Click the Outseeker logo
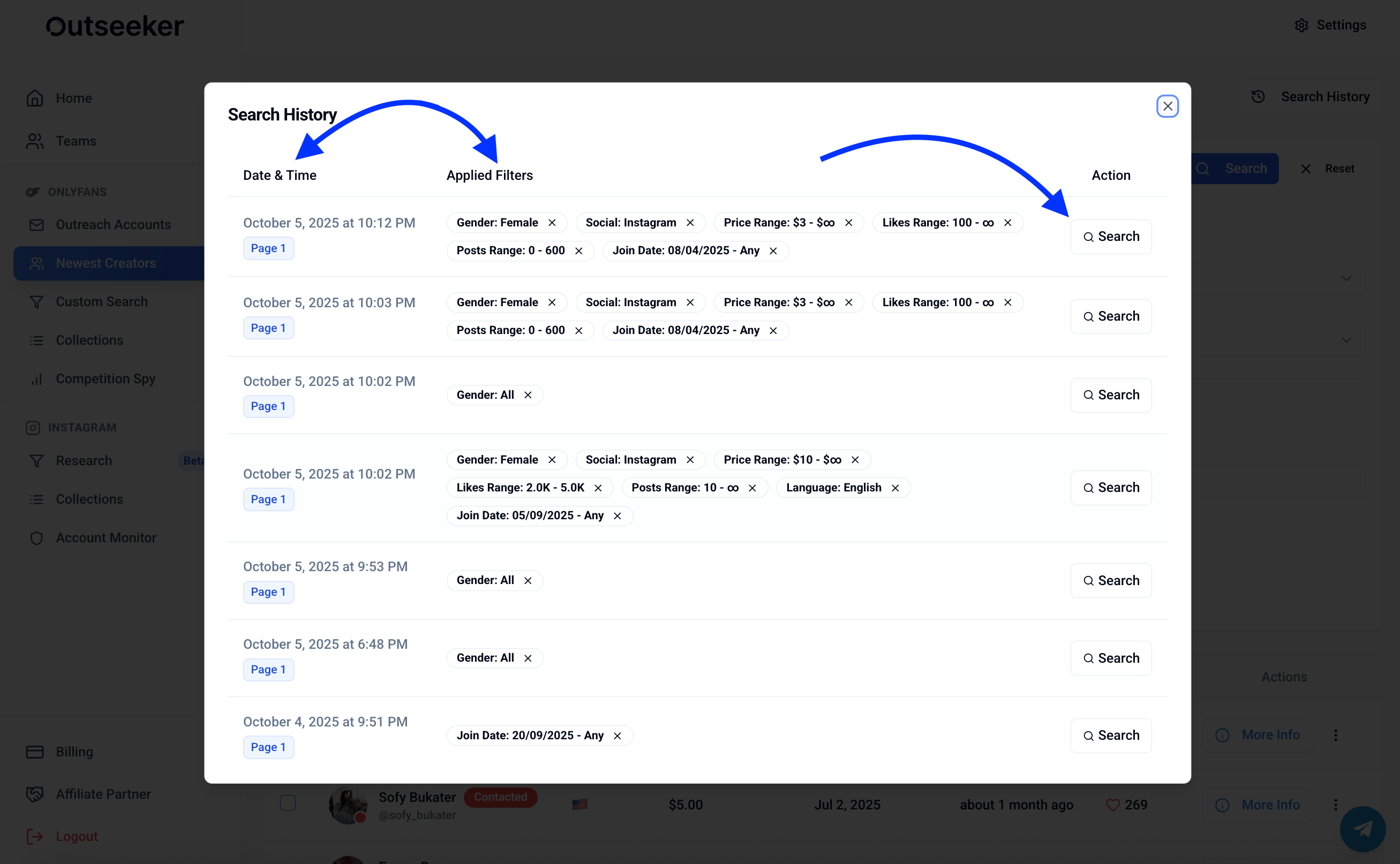The height and width of the screenshot is (864, 1400). pos(115,27)
